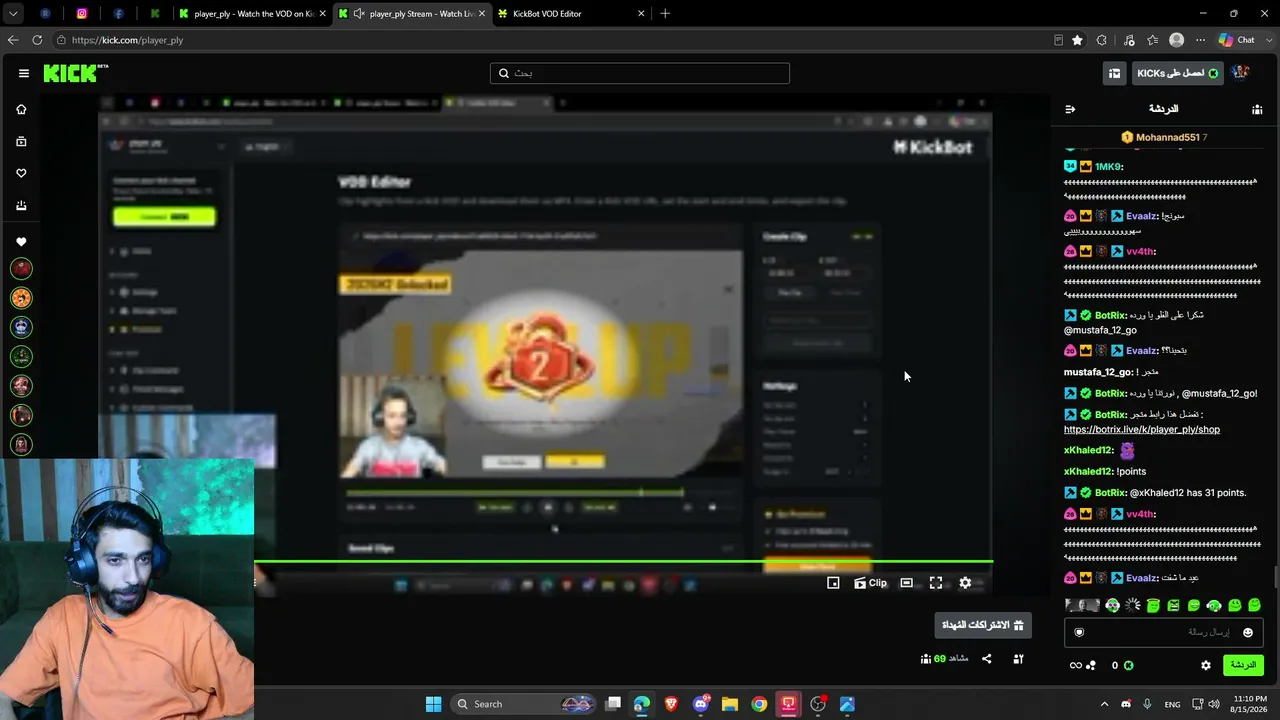Open Brave browser from the taskbar
The width and height of the screenshot is (1280, 720).
(x=671, y=704)
